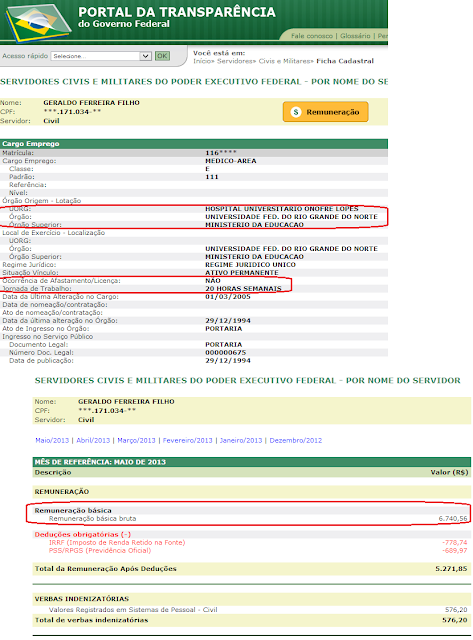Click name GERALDO FERREIRA FILHO in top card
Screen dimensions: 473x640
coord(91,103)
